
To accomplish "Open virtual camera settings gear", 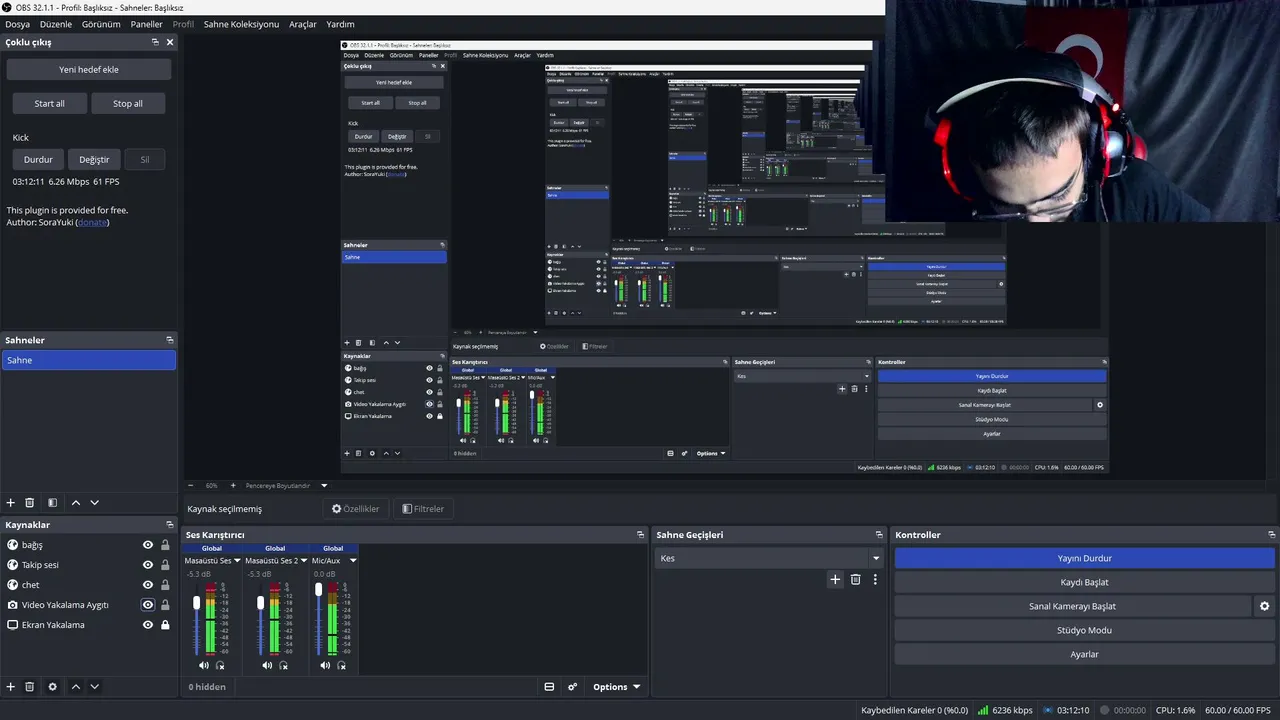I will pyautogui.click(x=1264, y=606).
